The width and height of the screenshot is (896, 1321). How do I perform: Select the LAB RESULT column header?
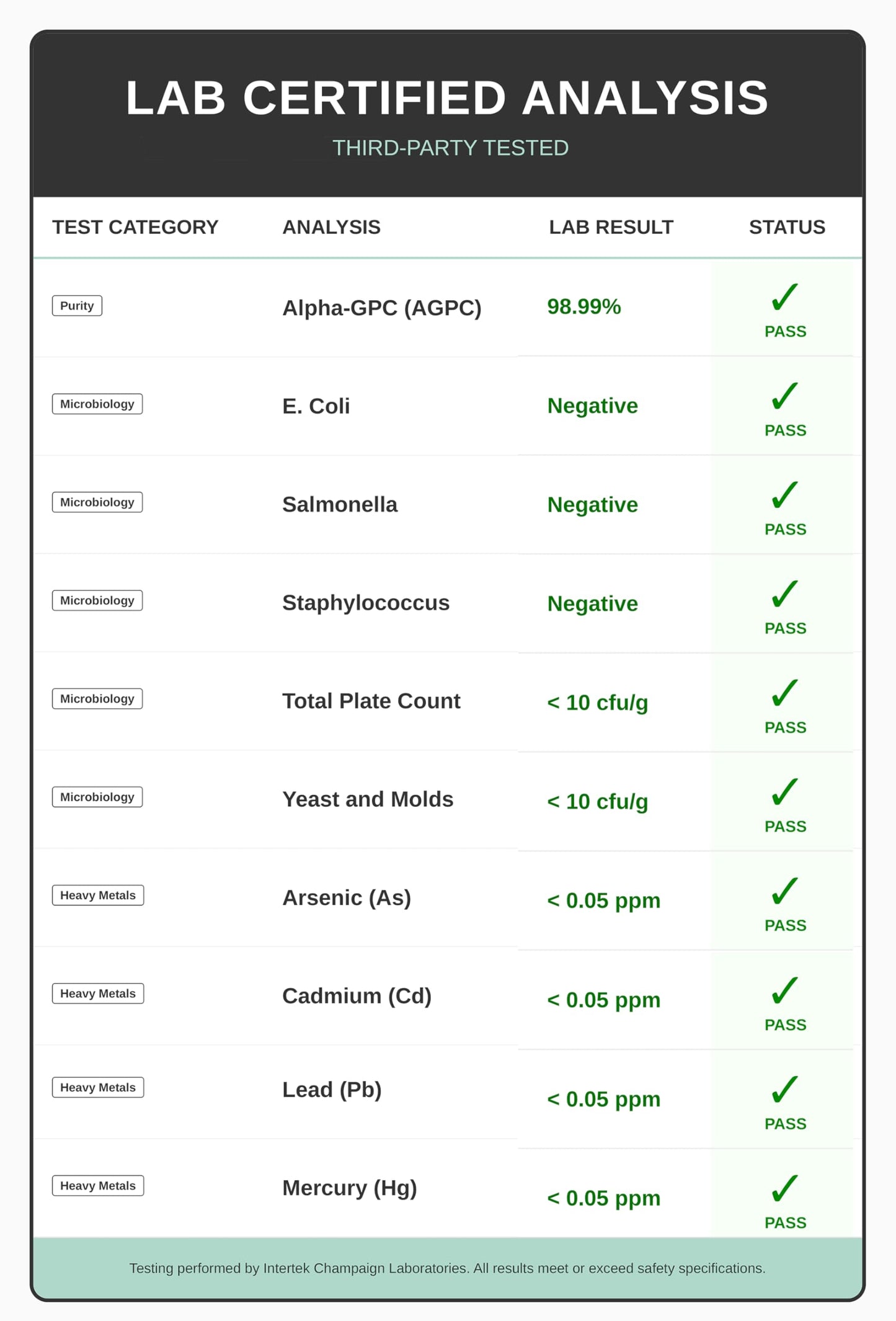point(611,227)
